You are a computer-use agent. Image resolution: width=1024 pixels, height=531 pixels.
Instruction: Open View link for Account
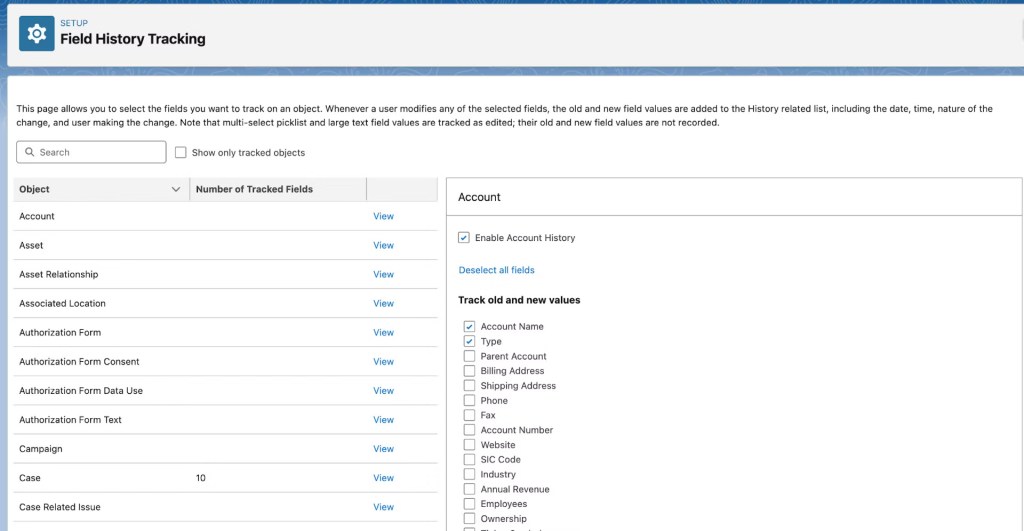click(383, 216)
